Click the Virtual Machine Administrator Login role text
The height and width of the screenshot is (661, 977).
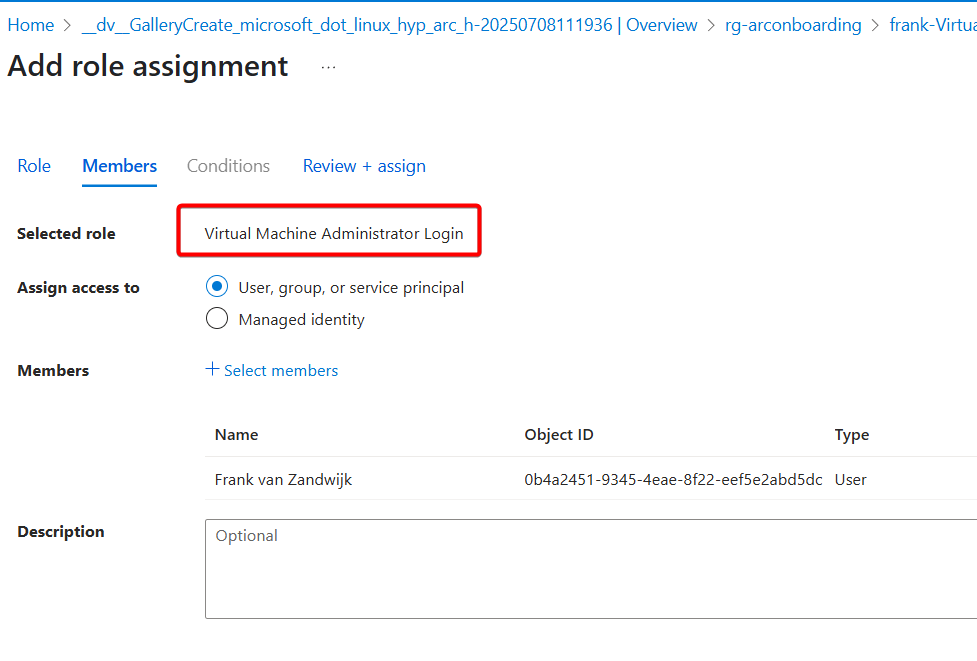tap(334, 233)
